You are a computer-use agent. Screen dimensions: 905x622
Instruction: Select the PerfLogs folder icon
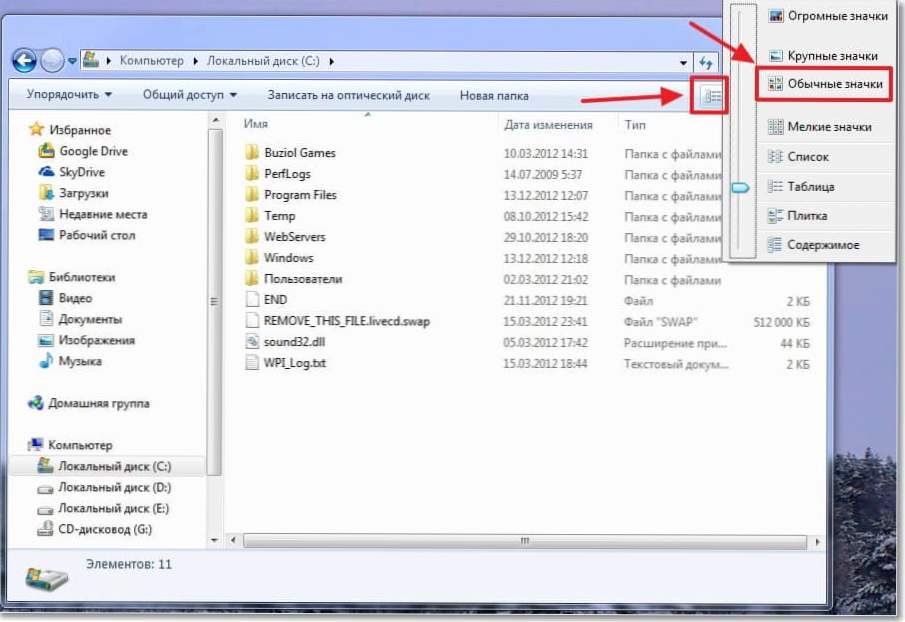tap(252, 174)
